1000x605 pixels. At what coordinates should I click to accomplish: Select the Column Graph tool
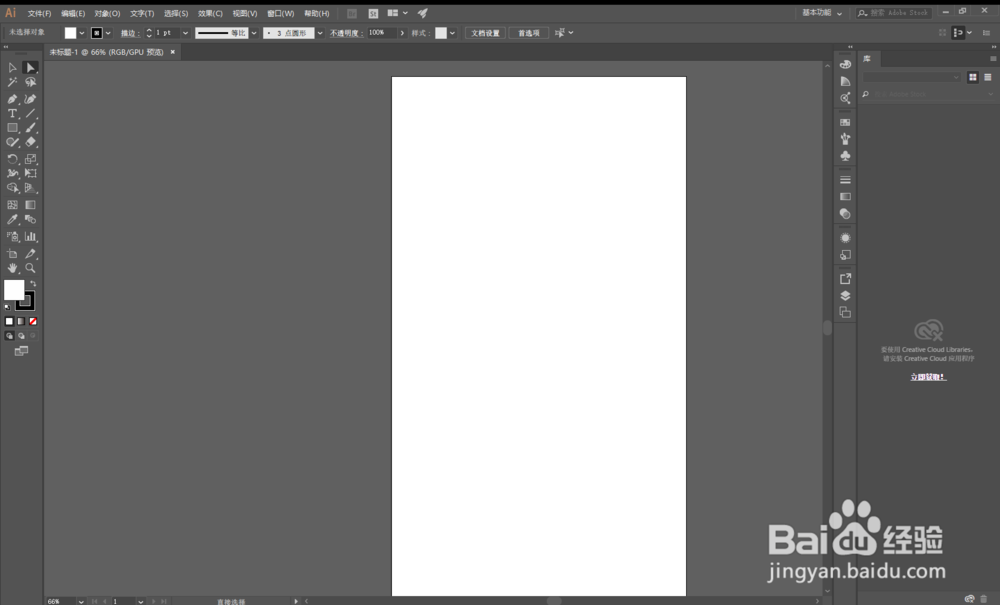tap(30, 237)
